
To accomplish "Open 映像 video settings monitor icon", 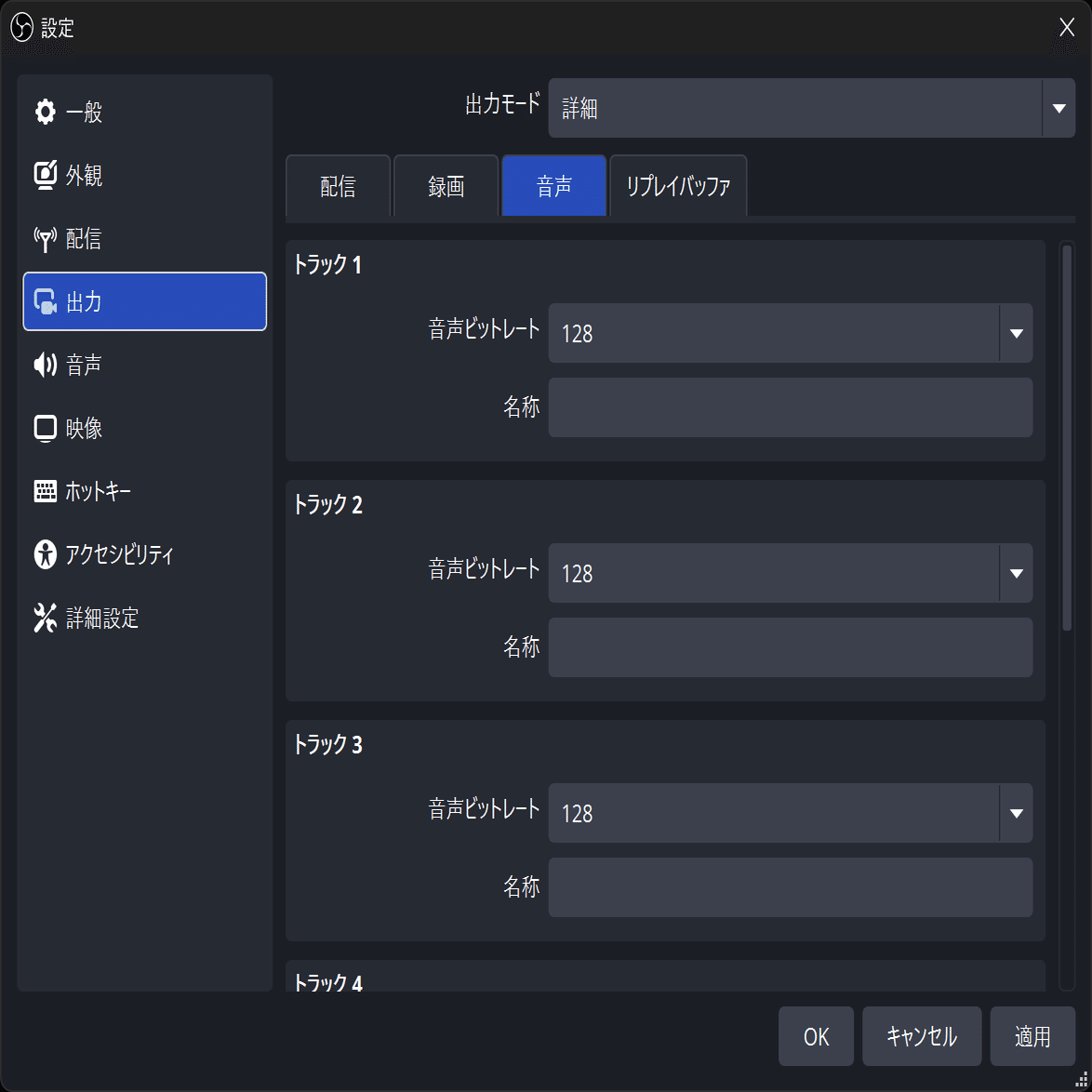I will pos(45,428).
